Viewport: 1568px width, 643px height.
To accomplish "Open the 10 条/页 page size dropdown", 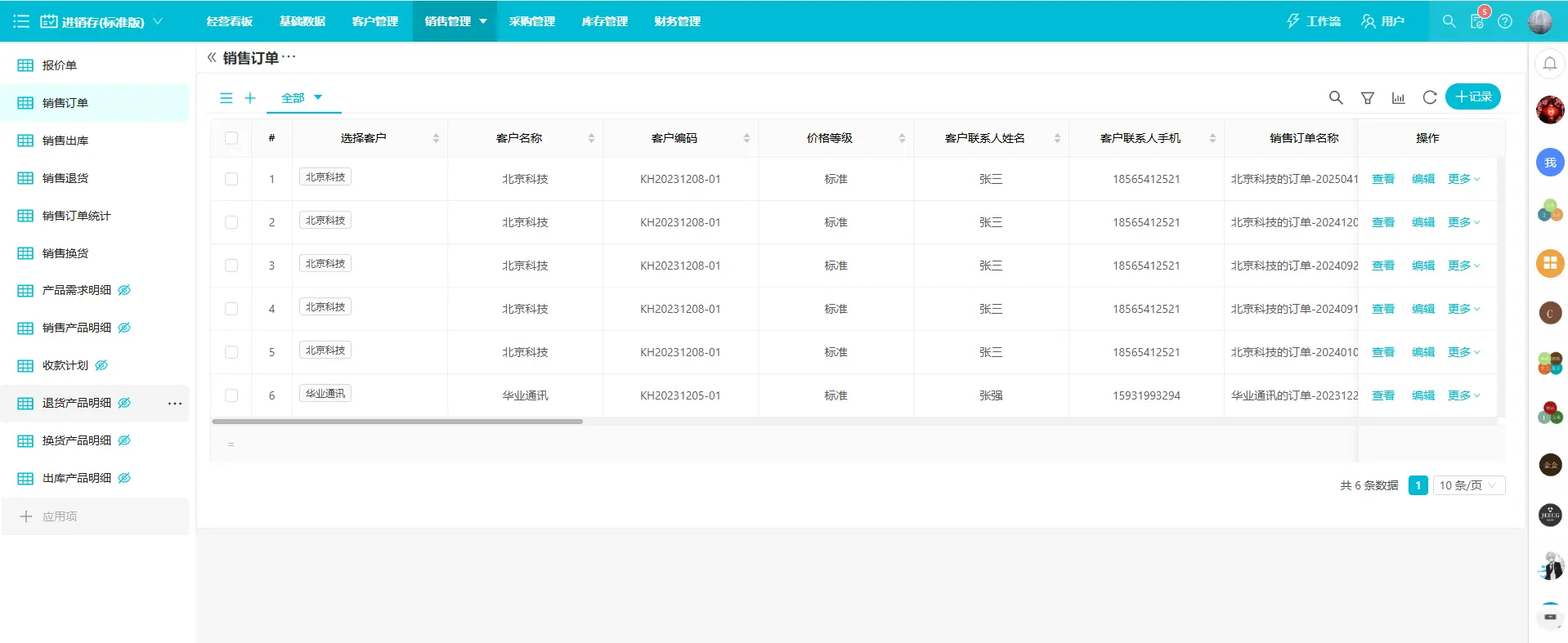I will pos(1469,485).
